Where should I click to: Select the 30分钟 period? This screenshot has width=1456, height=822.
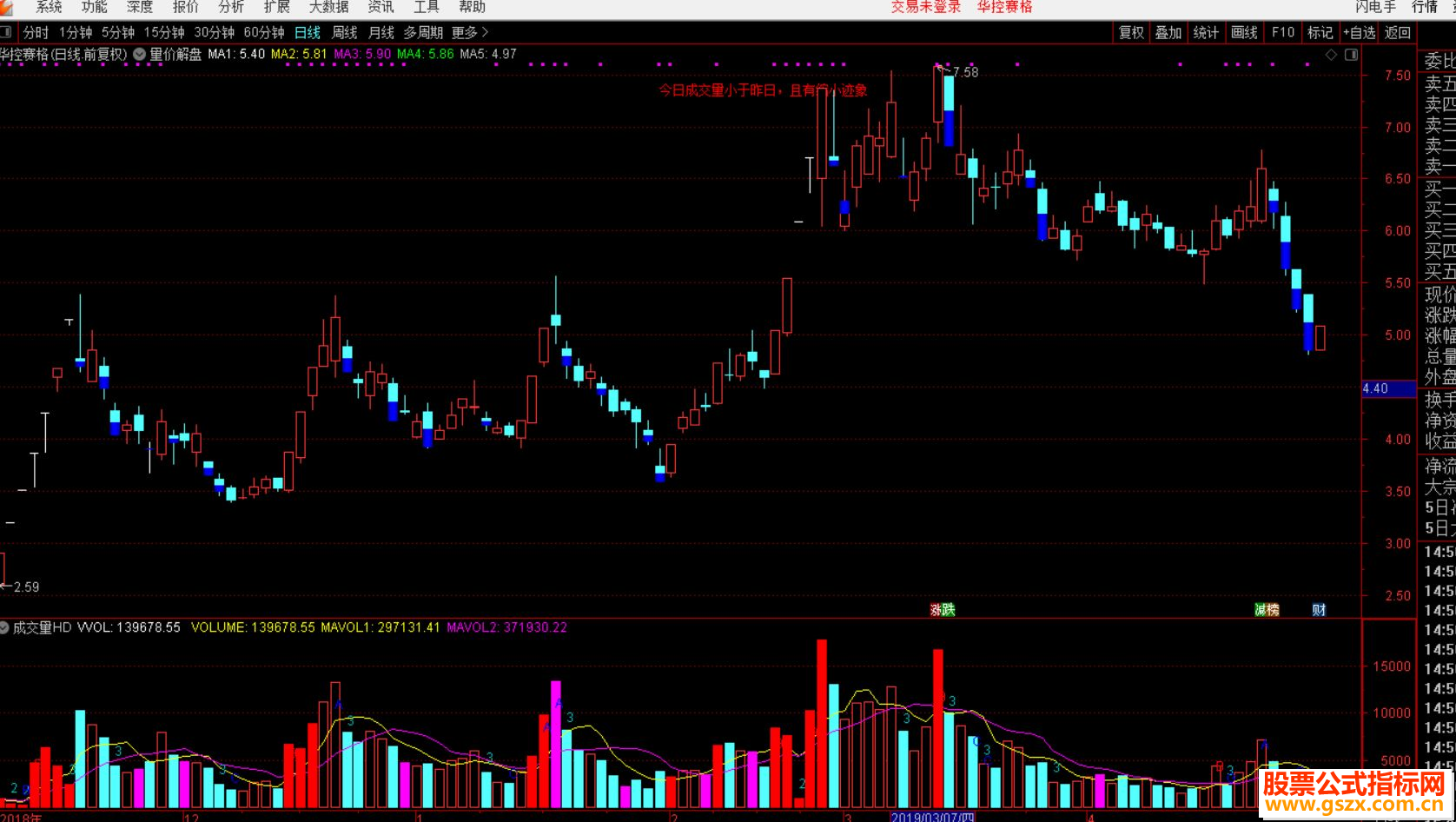[214, 32]
